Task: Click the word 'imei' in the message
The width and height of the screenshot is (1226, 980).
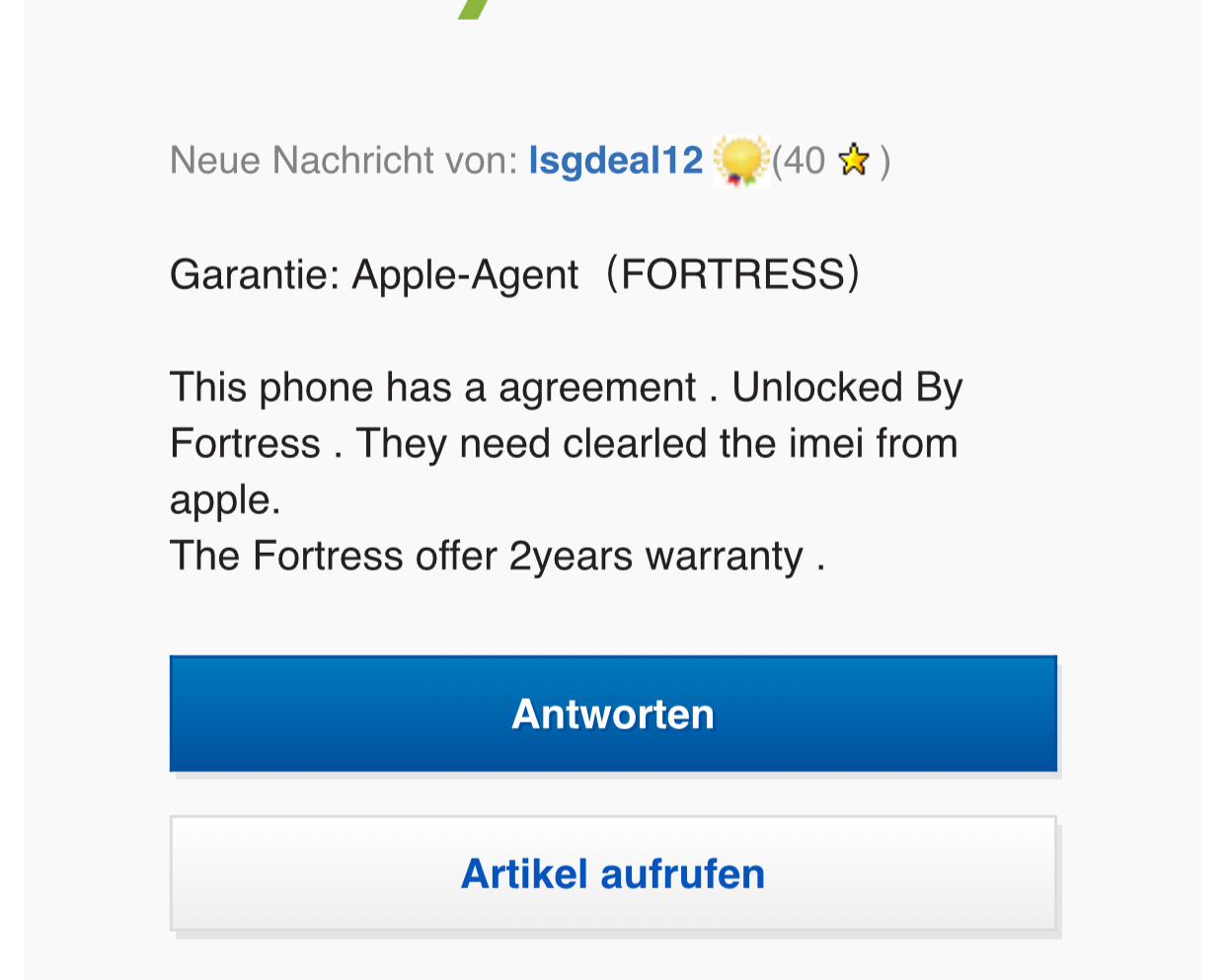Action: tap(827, 444)
